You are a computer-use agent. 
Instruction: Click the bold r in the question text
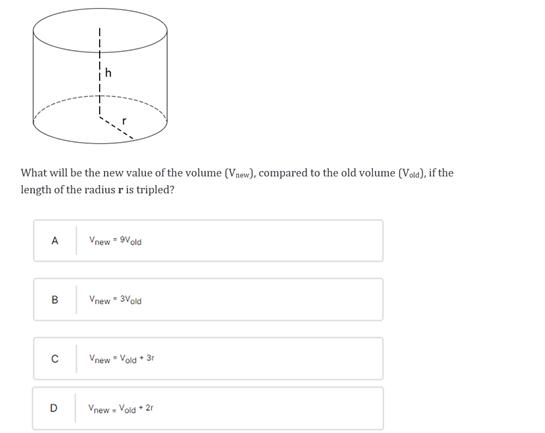pyautogui.click(x=121, y=190)
